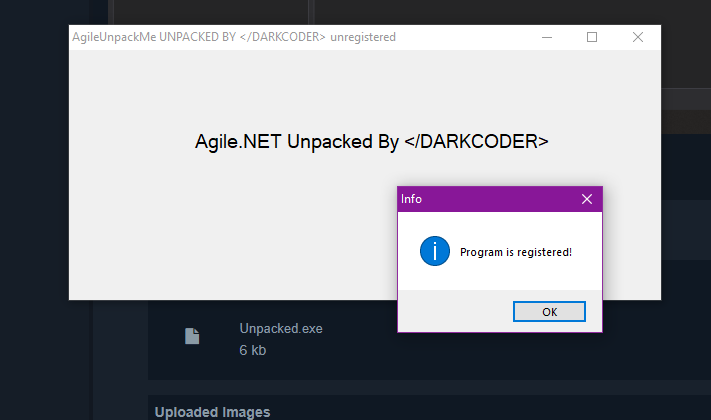The width and height of the screenshot is (711, 420).
Task: Close the AgileUnpackMe main window
Action: click(638, 37)
